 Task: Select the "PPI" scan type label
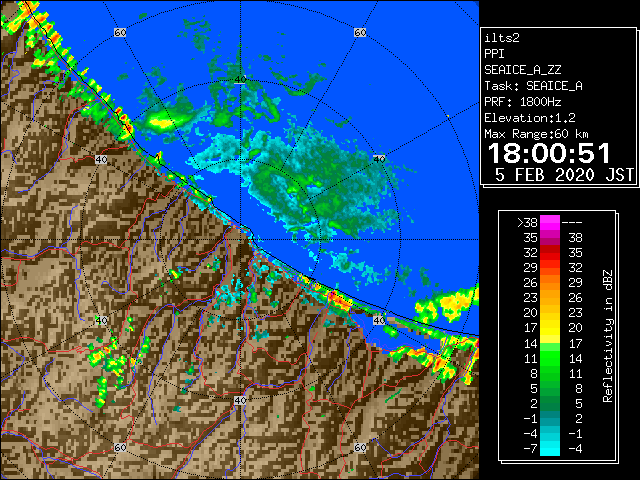494,54
